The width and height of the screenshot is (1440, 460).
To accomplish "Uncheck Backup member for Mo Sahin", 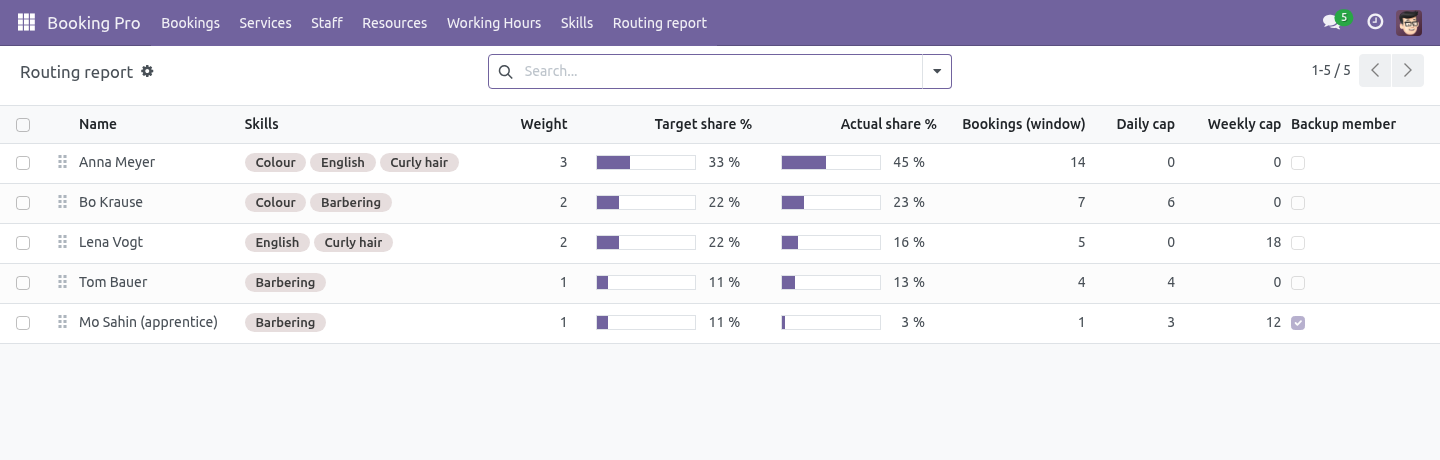I will click(x=1298, y=323).
